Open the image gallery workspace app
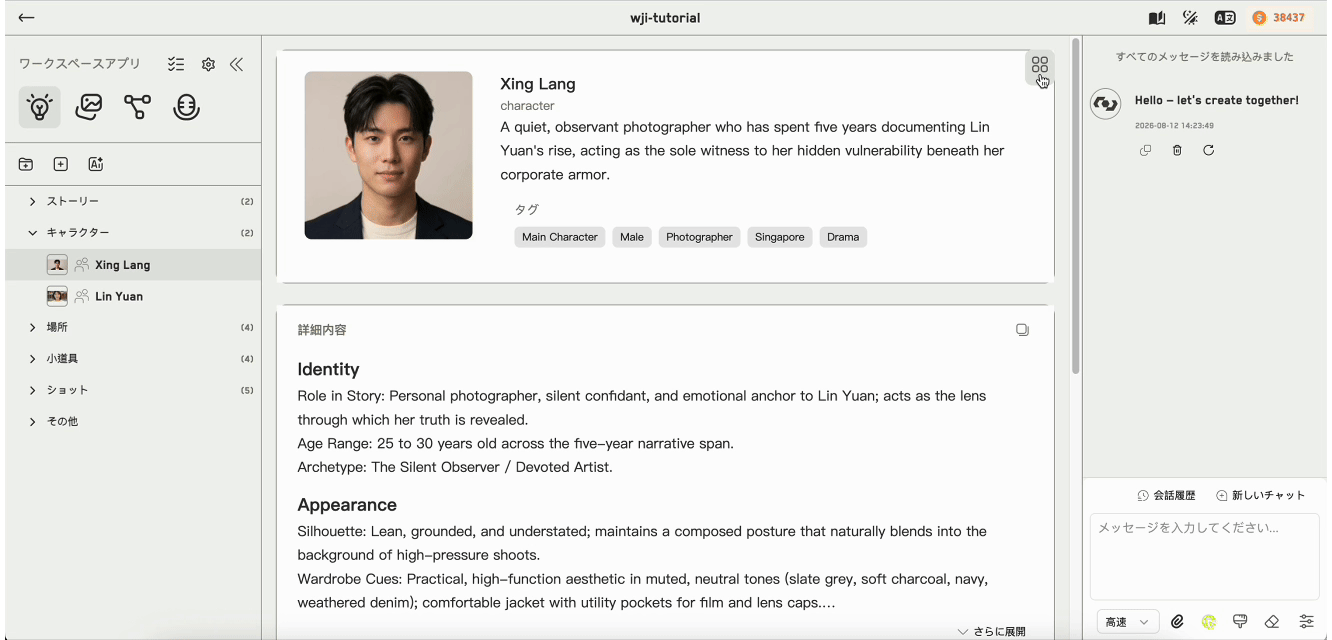1332x640 pixels. 89,107
